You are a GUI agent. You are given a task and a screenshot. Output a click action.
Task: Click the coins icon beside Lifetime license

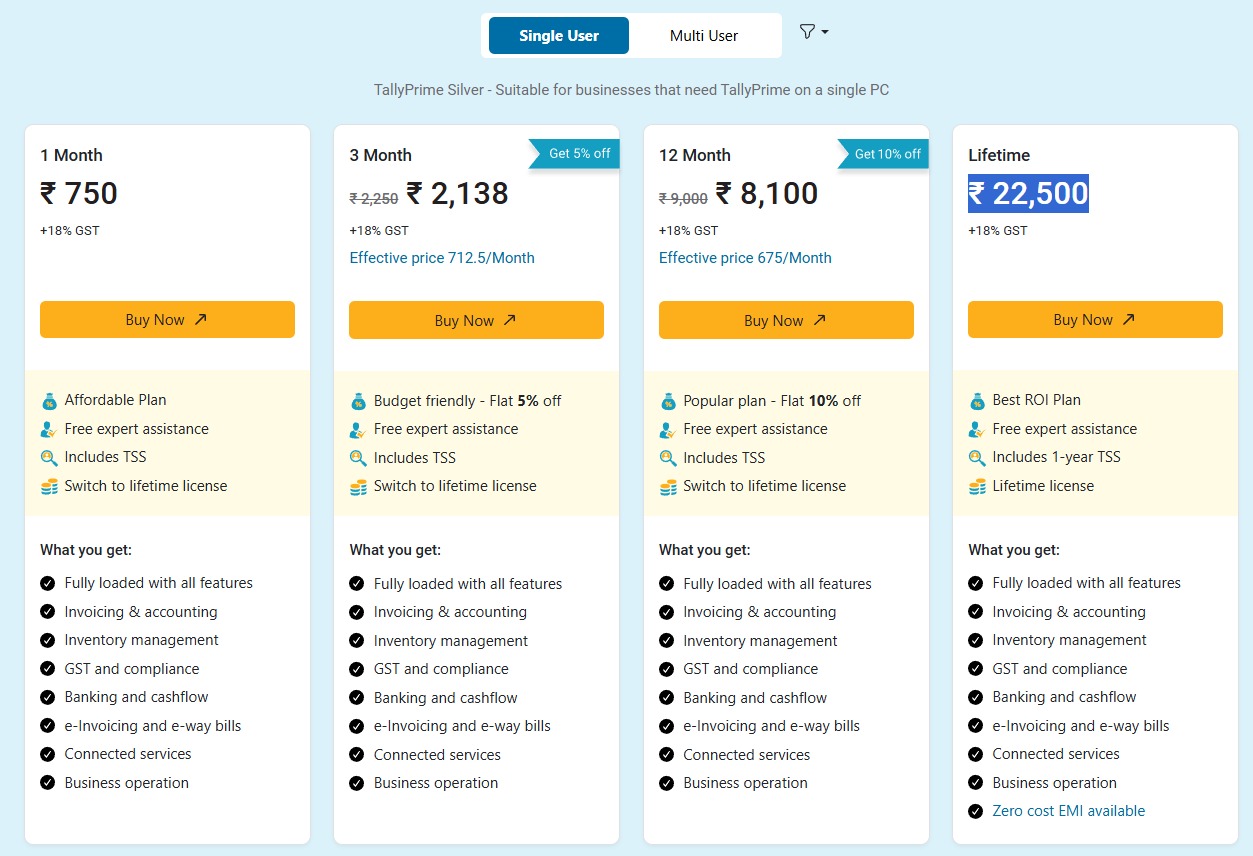977,487
